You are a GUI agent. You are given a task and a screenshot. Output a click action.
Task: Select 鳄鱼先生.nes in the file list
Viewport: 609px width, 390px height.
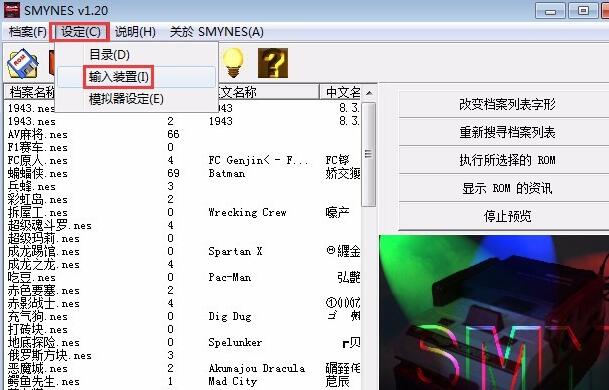pyautogui.click(x=44, y=382)
